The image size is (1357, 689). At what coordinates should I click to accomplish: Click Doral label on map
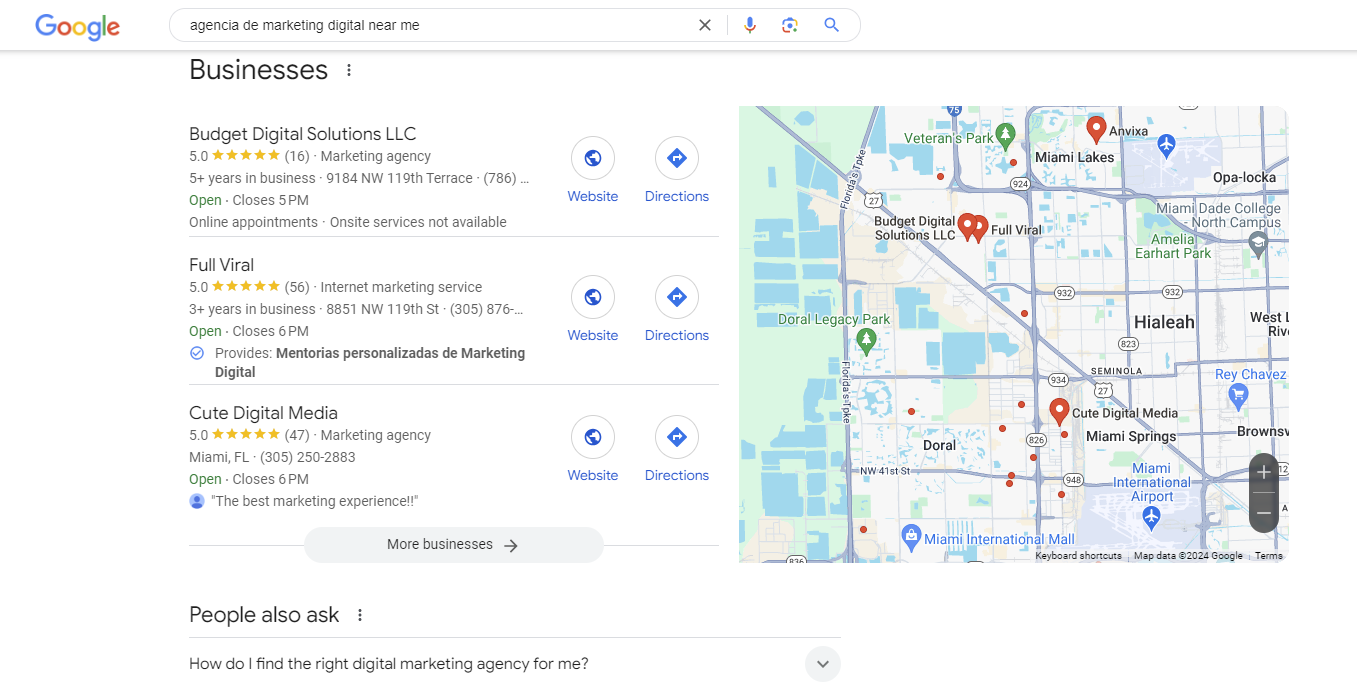click(939, 445)
